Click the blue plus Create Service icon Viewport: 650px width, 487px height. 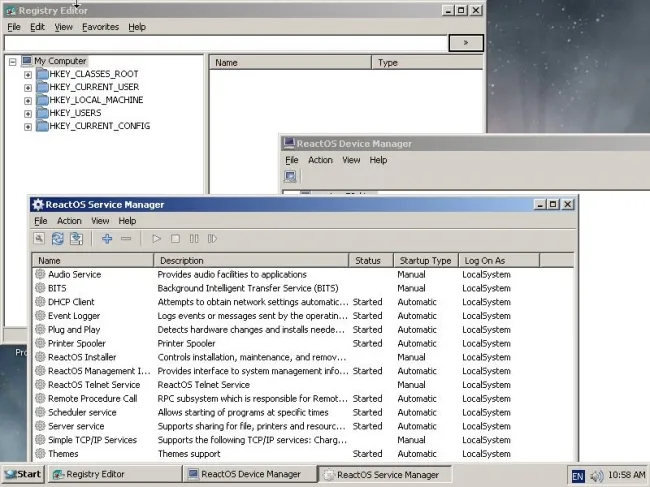point(107,239)
